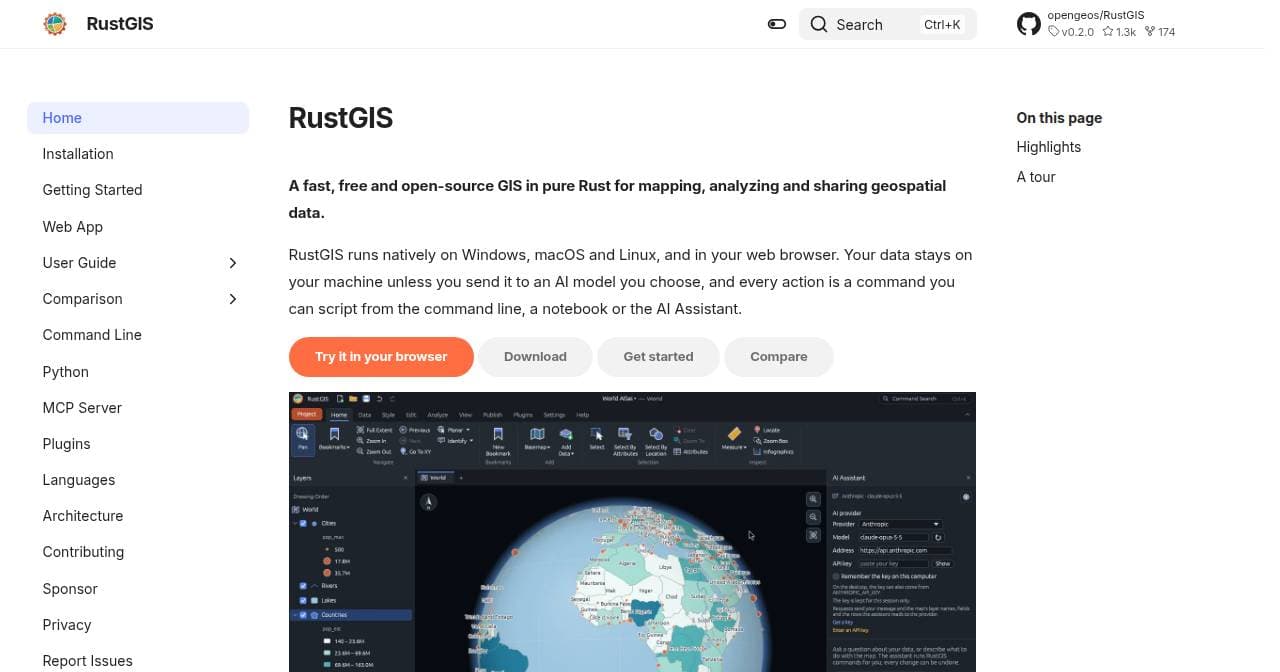1280x672 pixels.
Task: Click orange Project button in screenshot
Action: [307, 414]
